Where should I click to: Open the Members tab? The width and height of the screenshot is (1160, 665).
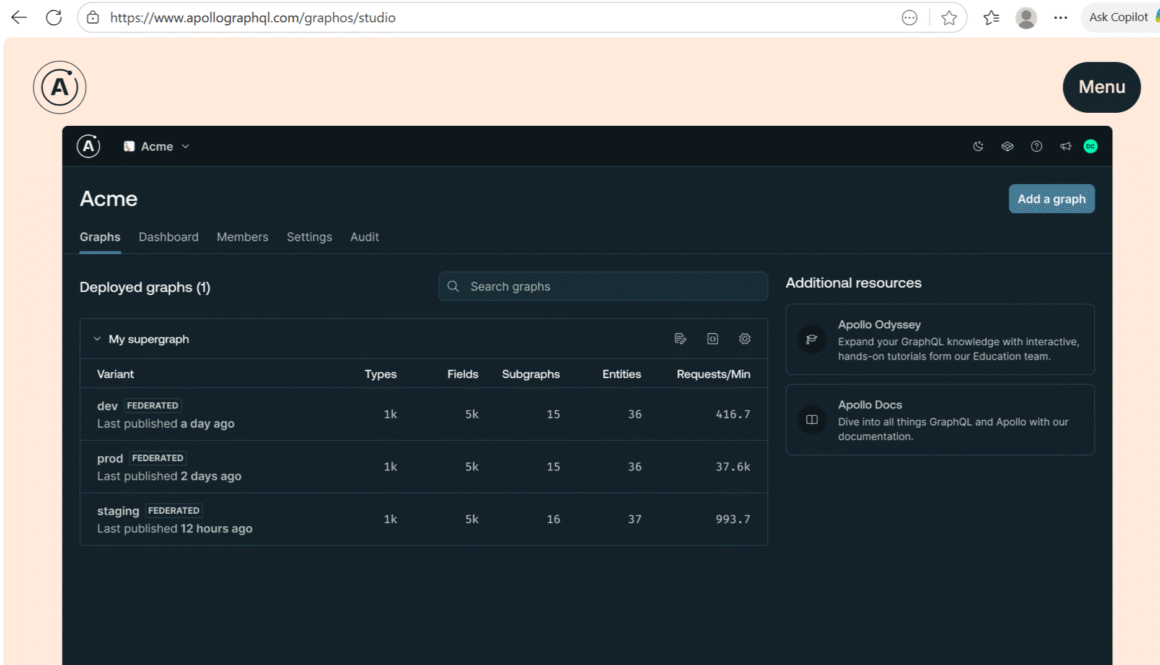click(x=242, y=237)
